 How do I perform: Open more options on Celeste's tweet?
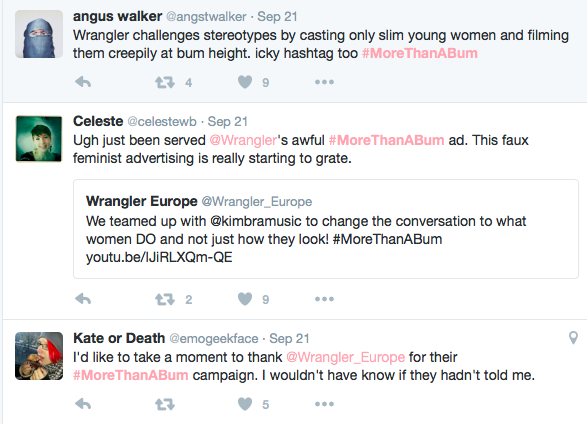point(324,299)
